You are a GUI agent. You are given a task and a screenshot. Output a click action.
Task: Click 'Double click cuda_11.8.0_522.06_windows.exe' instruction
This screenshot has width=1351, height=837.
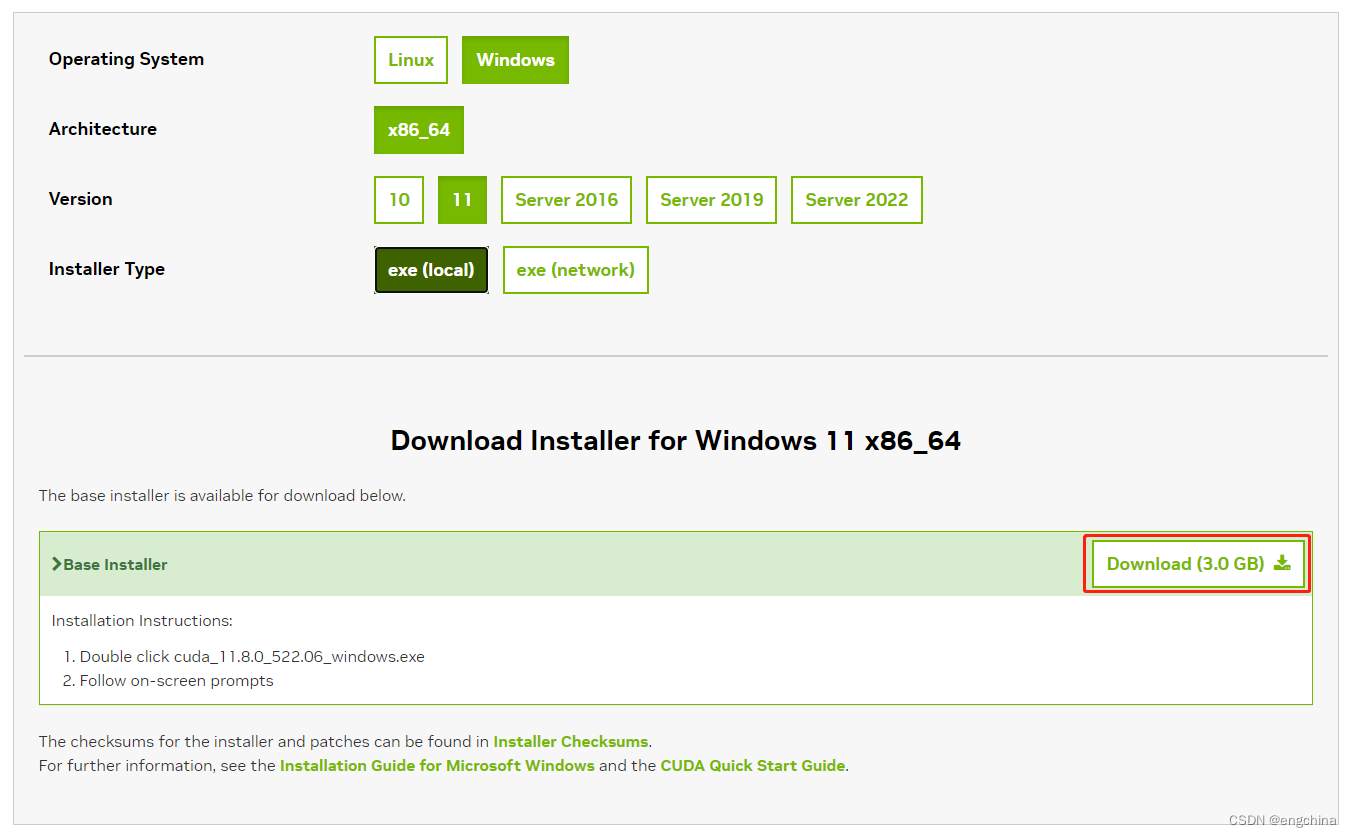point(252,657)
